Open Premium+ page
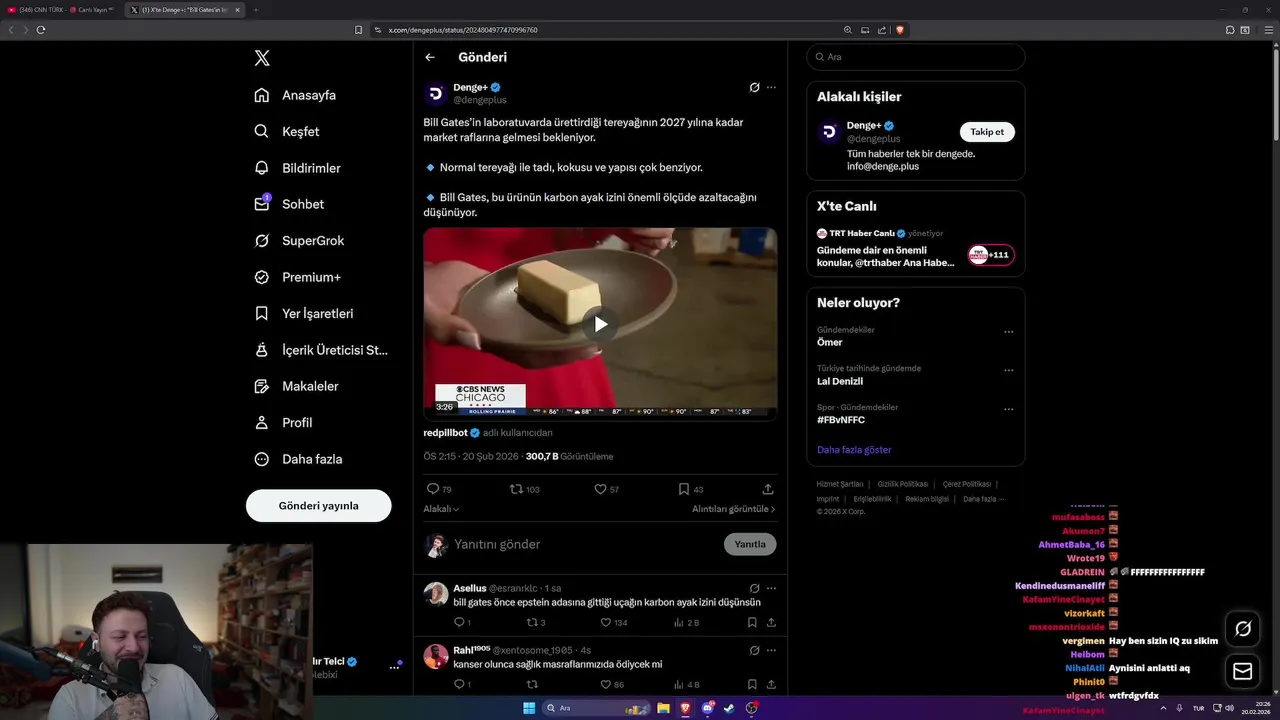Image resolution: width=1280 pixels, height=720 pixels. 297,277
